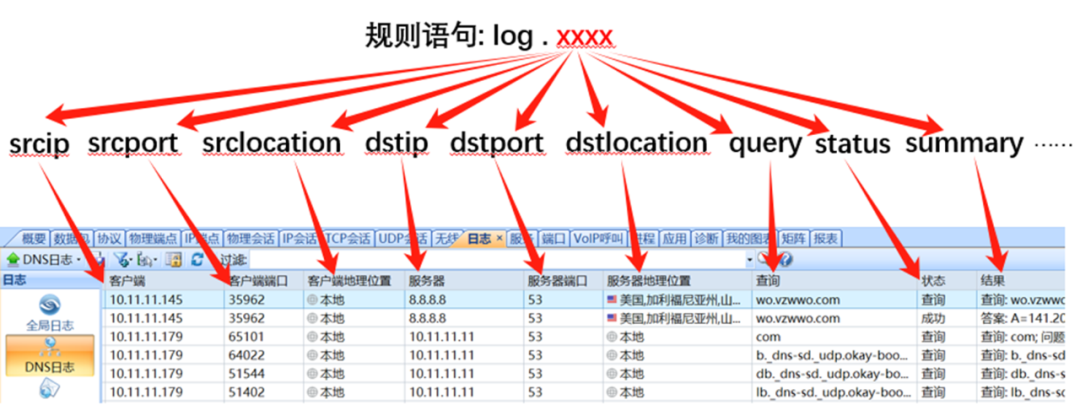The width and height of the screenshot is (1080, 405).
Task: Sort by 客户端 column header
Action: coord(164,280)
